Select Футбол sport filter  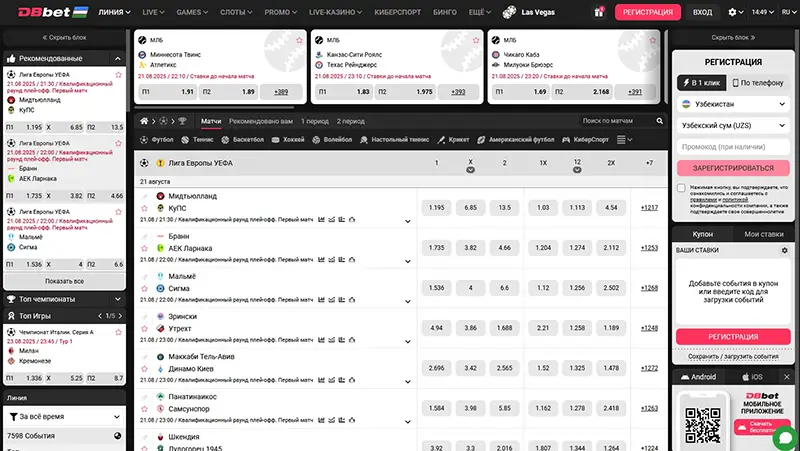point(157,139)
